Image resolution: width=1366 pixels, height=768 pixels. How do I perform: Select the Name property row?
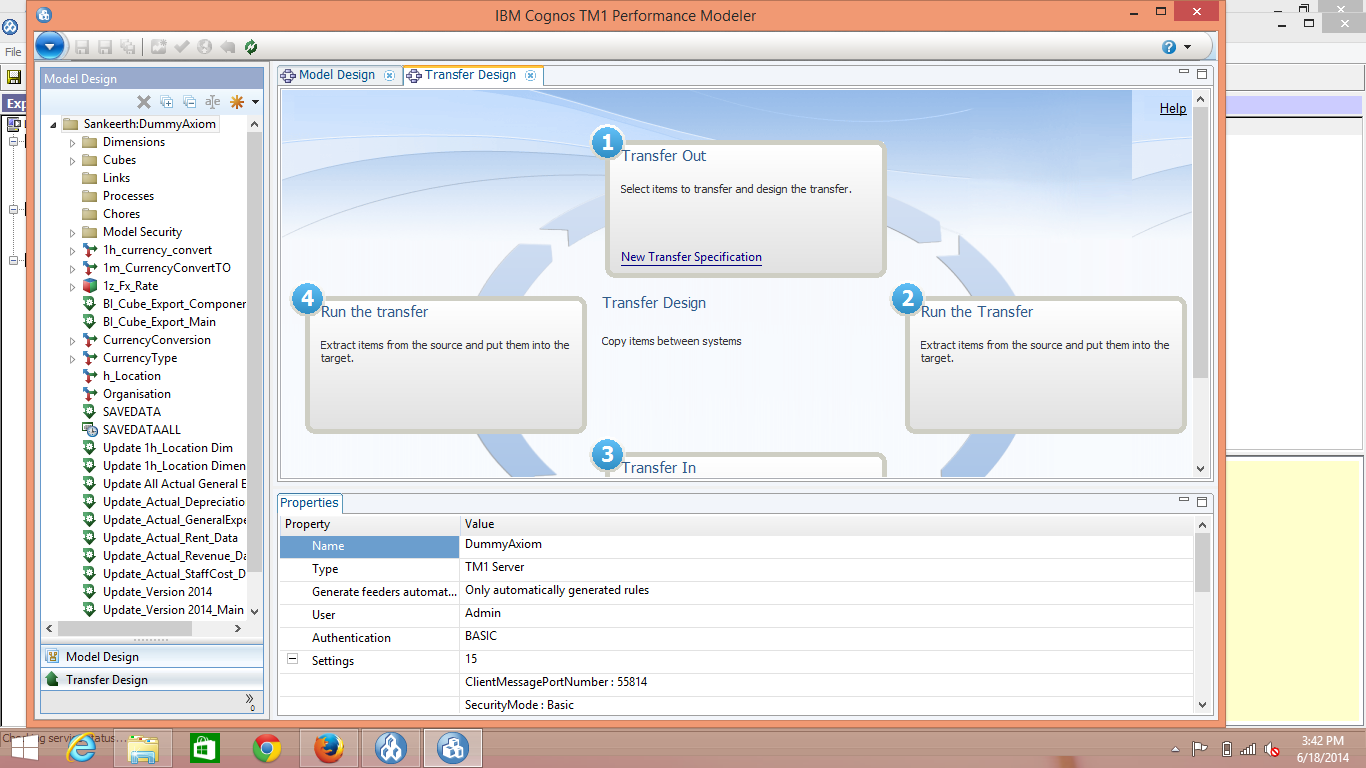(x=736, y=546)
